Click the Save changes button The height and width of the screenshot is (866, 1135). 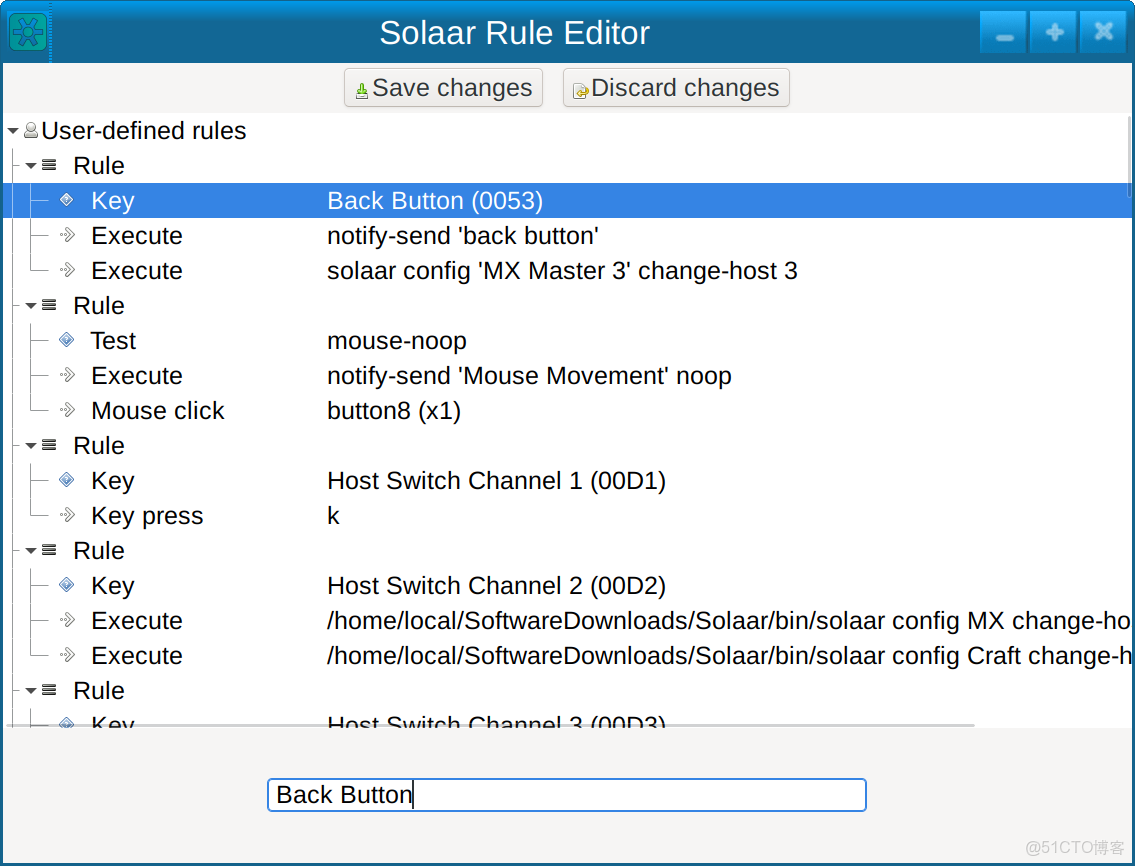(x=442, y=87)
